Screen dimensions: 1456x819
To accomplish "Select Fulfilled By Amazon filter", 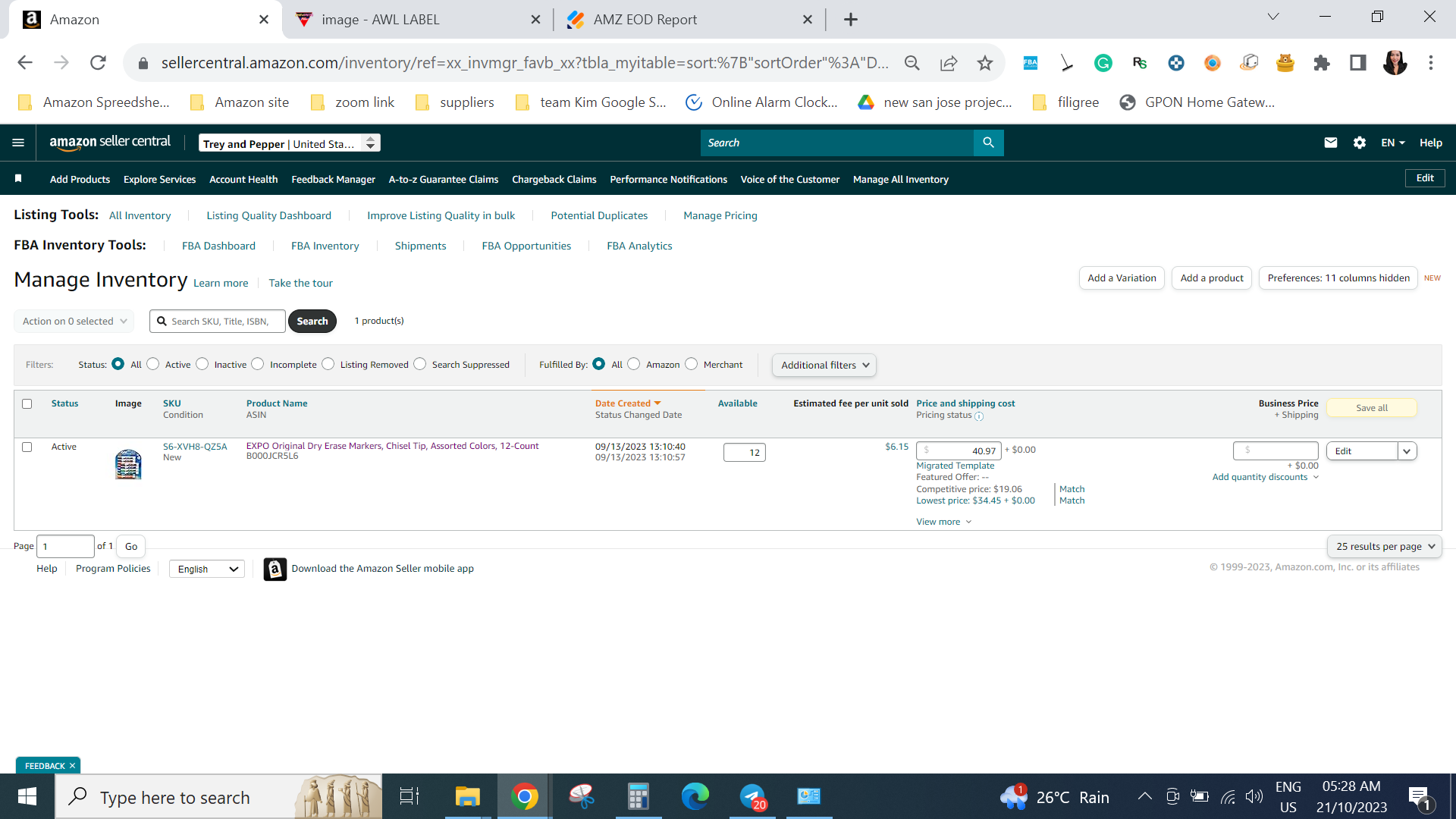I will pos(634,364).
